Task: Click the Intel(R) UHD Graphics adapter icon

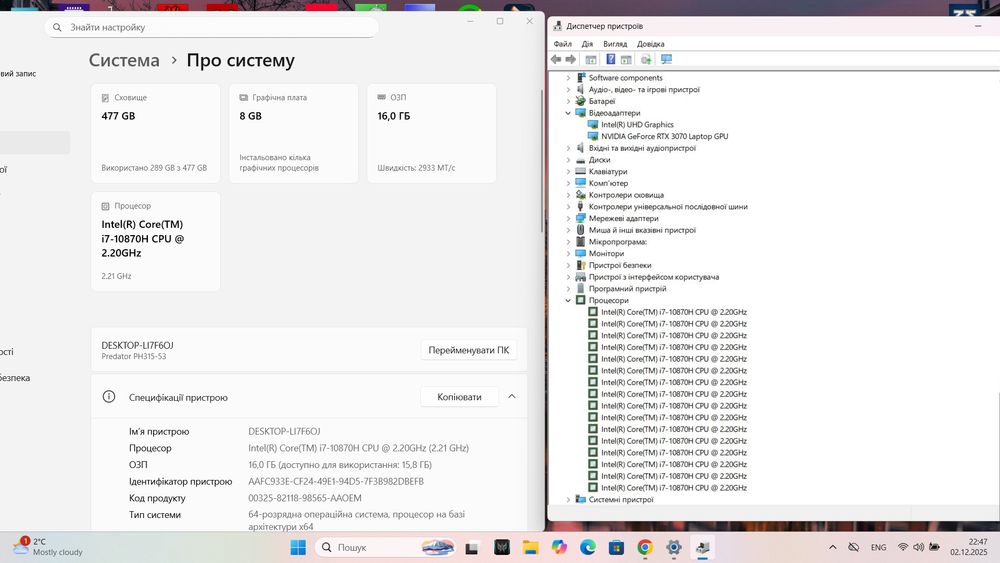Action: pos(592,124)
